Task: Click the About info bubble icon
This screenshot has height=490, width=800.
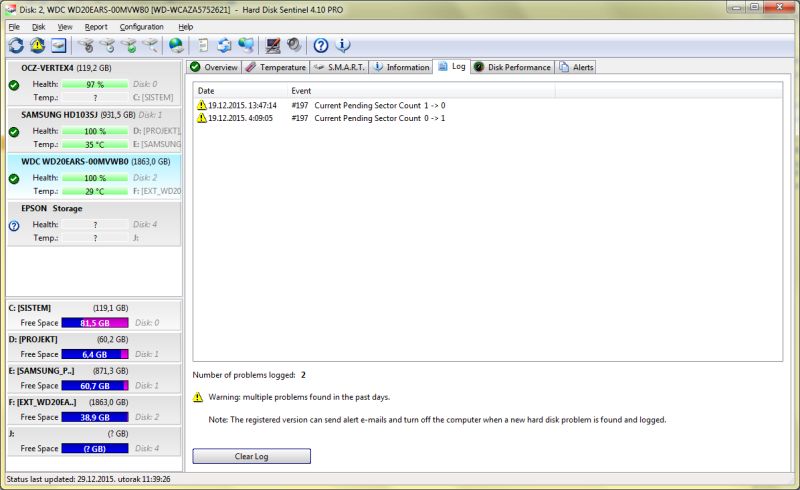Action: pos(343,45)
